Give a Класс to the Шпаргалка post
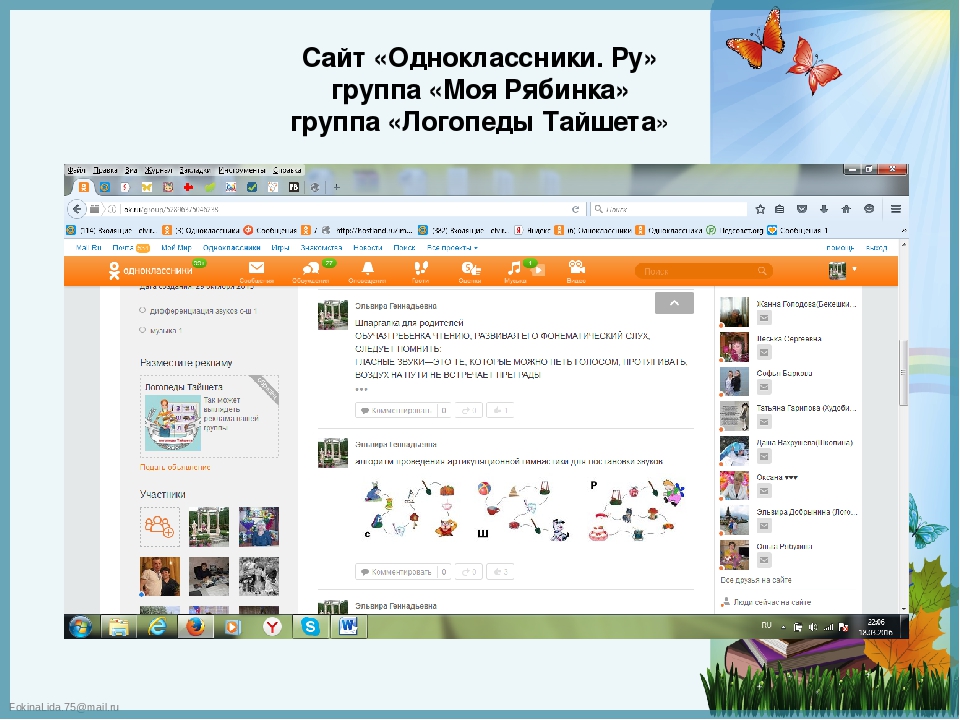This screenshot has height=720, width=960. pyautogui.click(x=500, y=410)
